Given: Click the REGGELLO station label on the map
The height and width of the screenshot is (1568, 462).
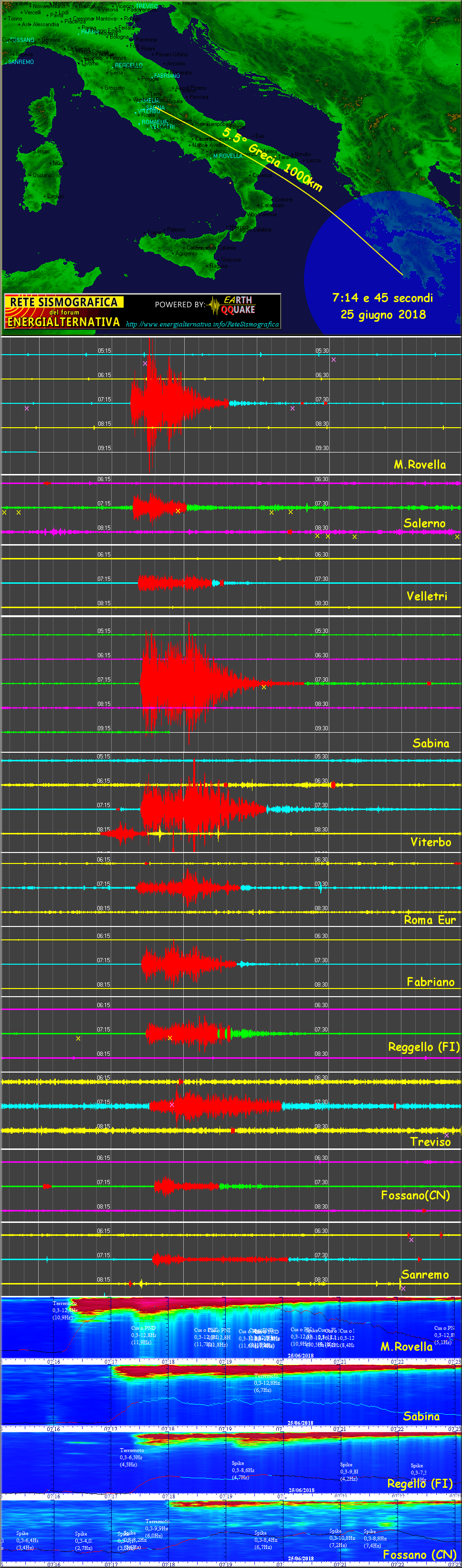Looking at the screenshot, I should point(128,65).
